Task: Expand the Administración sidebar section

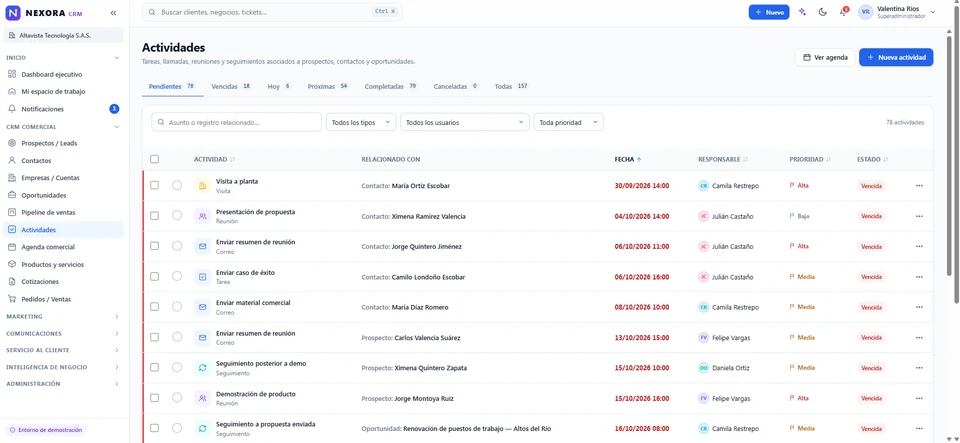Action: pos(62,384)
